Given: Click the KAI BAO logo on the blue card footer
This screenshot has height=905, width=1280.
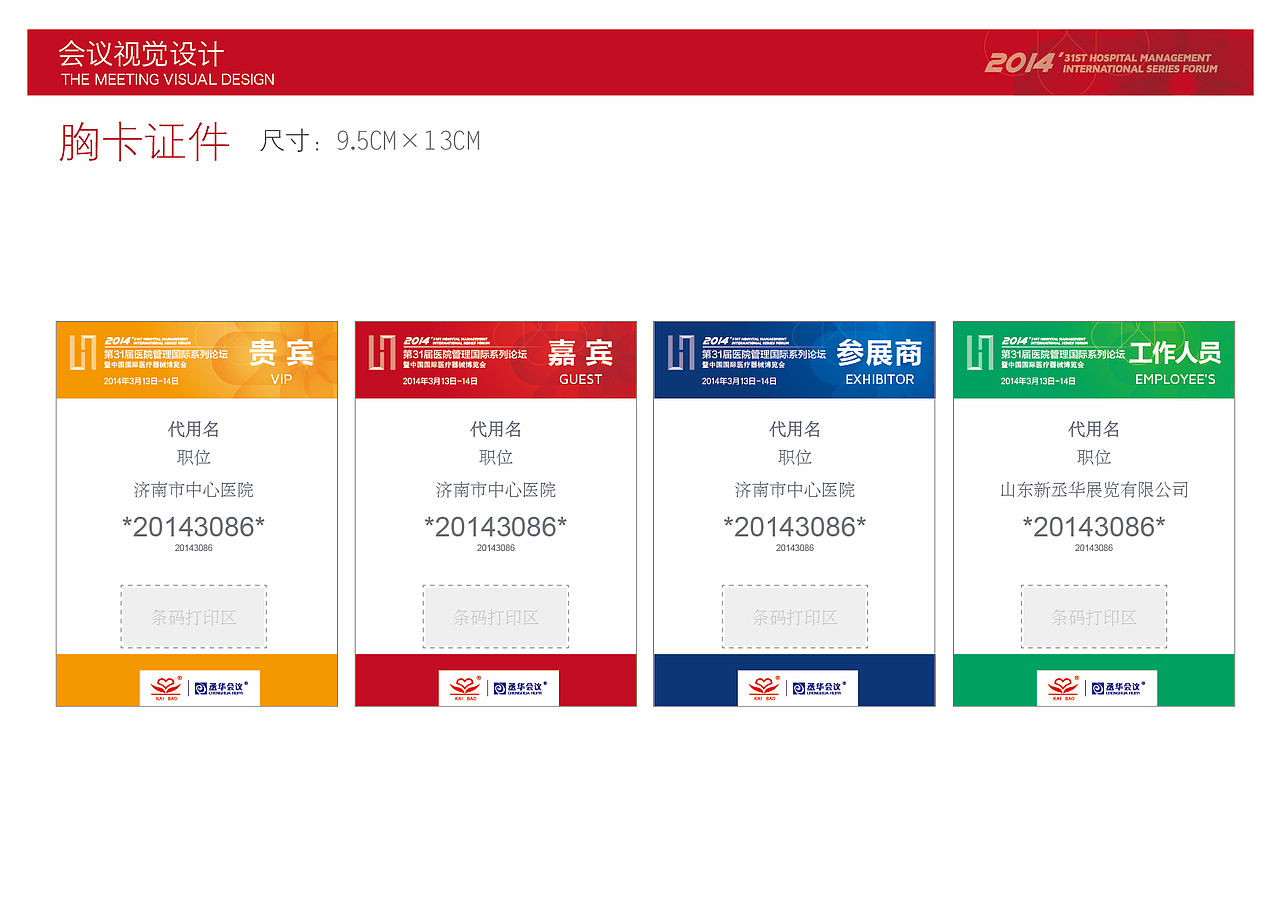Looking at the screenshot, I should (764, 688).
